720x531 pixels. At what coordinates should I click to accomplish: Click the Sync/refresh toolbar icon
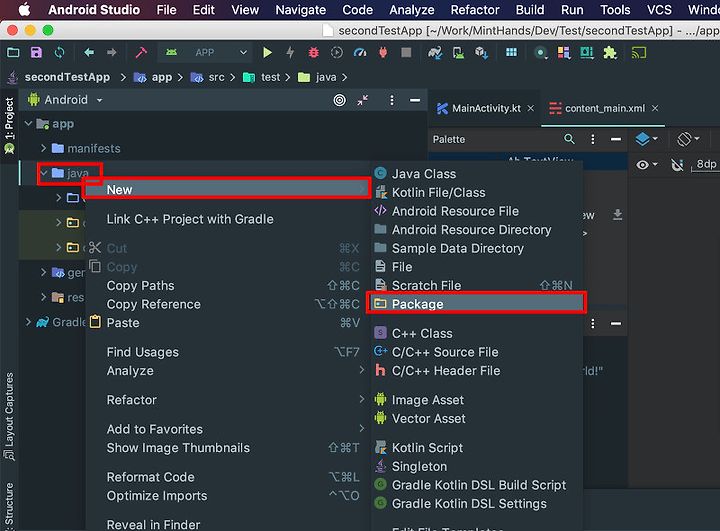pos(59,52)
